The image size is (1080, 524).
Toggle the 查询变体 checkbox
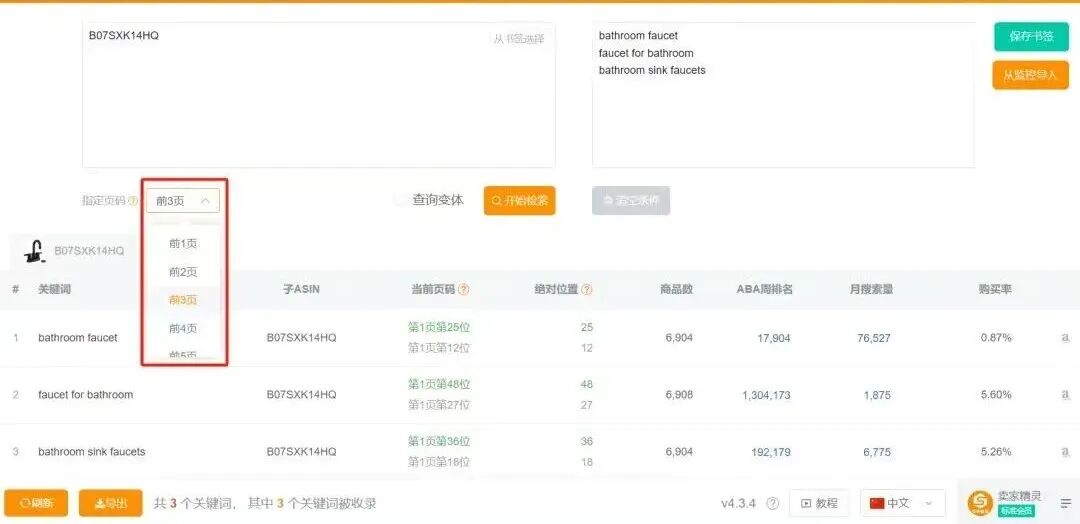pyautogui.click(x=400, y=200)
